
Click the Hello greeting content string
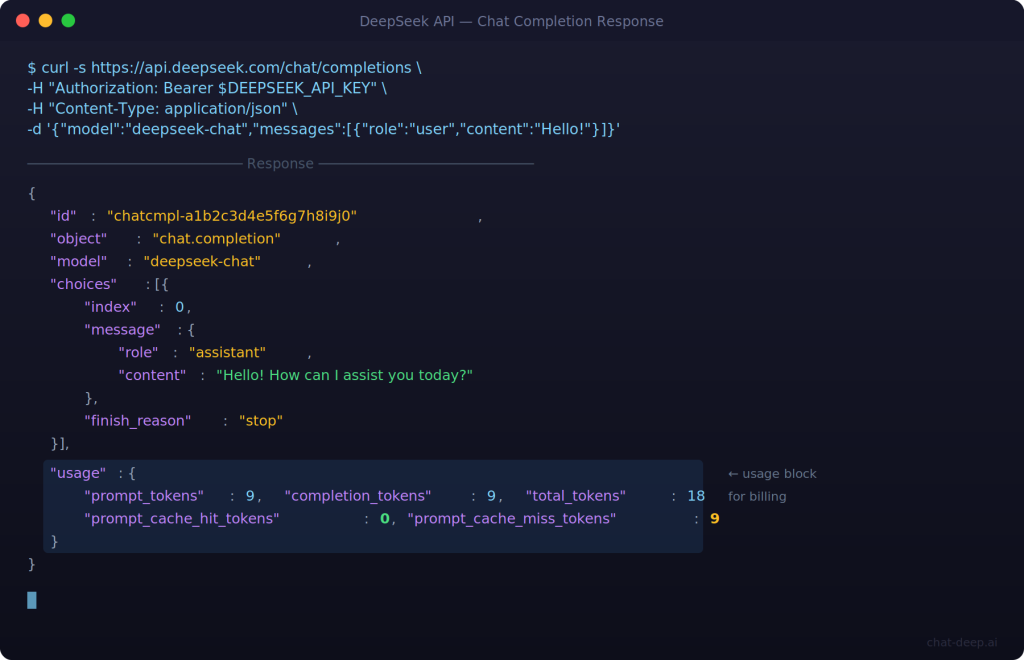345,375
